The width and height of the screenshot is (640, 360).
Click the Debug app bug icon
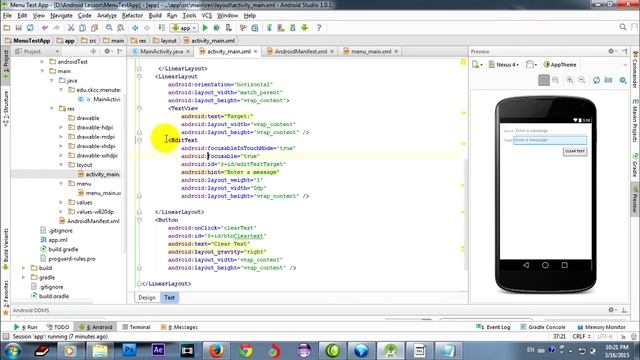[x=217, y=28]
